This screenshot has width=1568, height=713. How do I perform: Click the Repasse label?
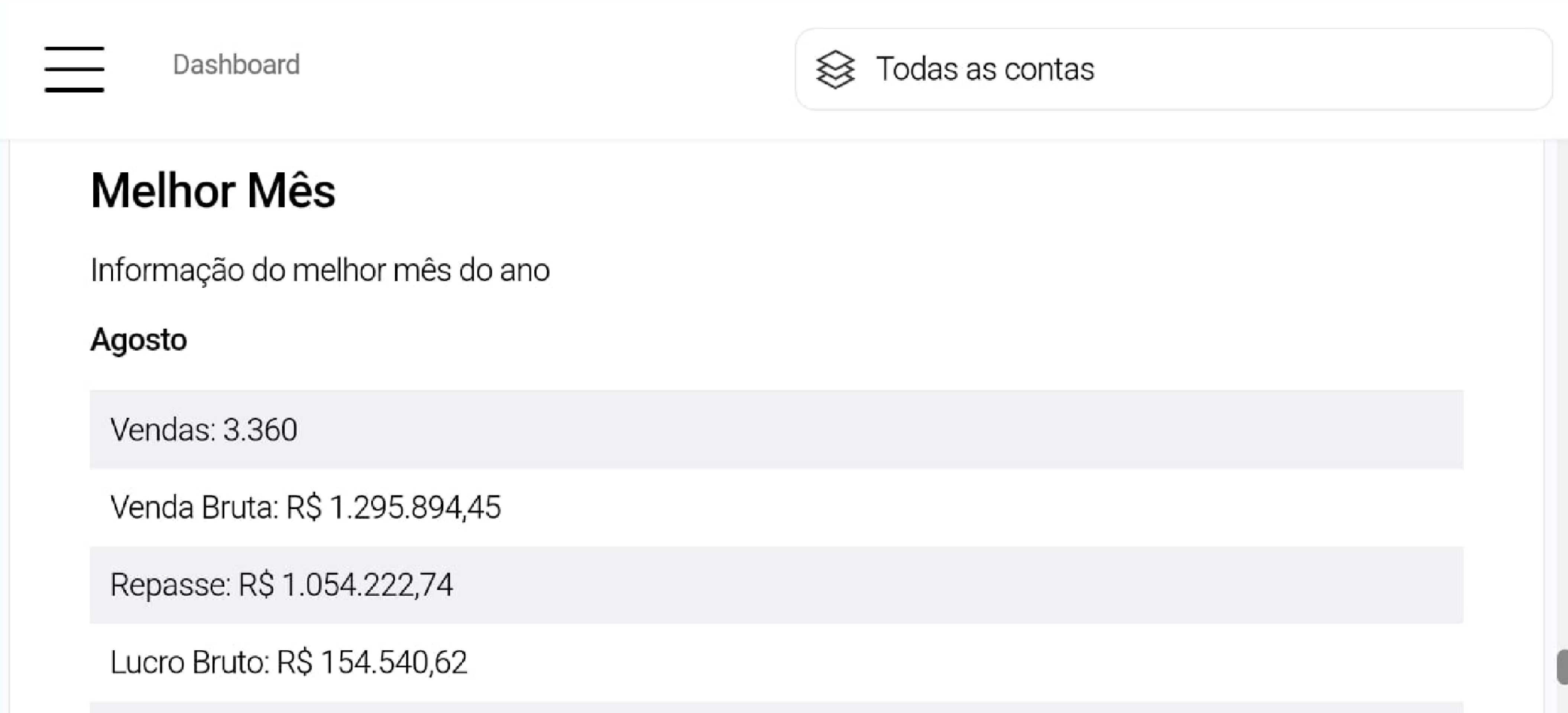tap(171, 585)
